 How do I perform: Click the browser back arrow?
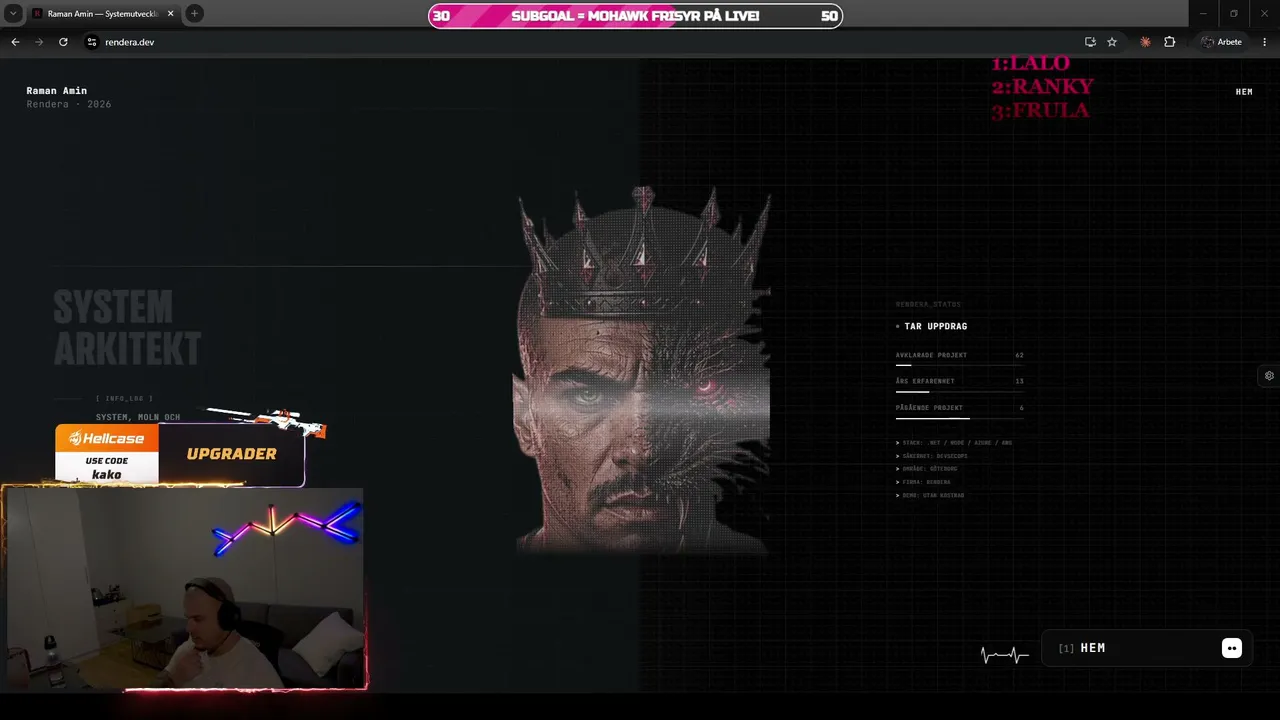15,42
